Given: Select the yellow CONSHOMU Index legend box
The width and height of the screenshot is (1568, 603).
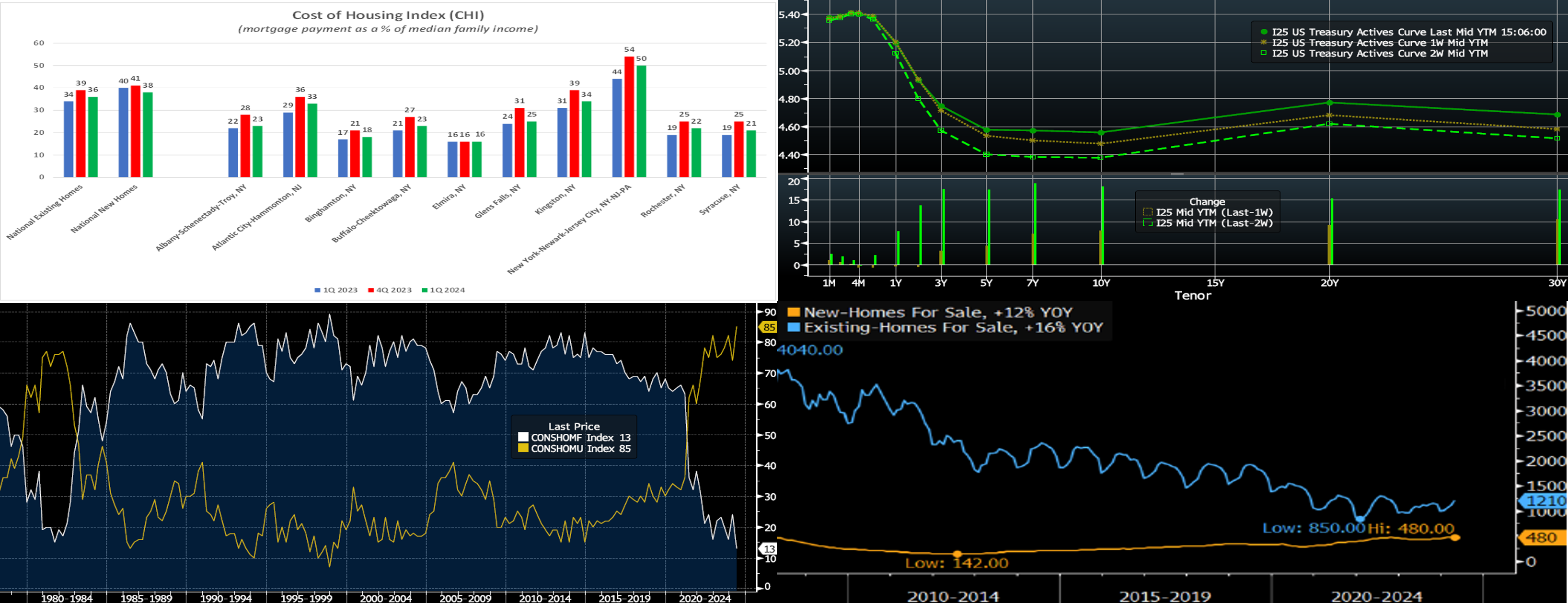Looking at the screenshot, I should (523, 448).
